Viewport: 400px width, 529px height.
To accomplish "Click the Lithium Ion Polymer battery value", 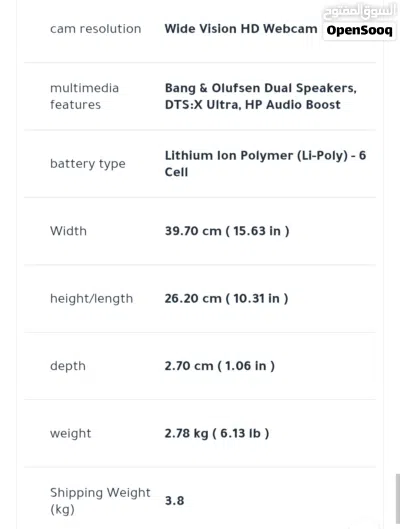I will (x=265, y=164).
